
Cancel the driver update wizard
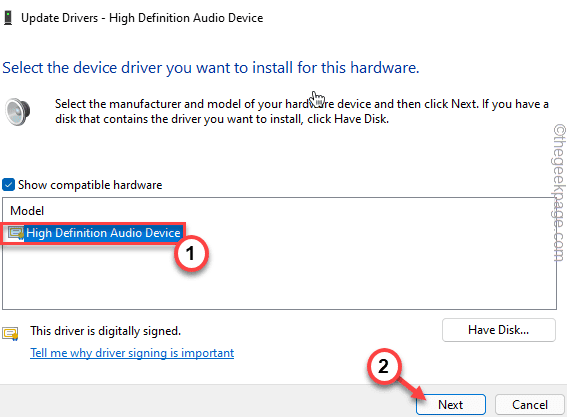coord(530,404)
